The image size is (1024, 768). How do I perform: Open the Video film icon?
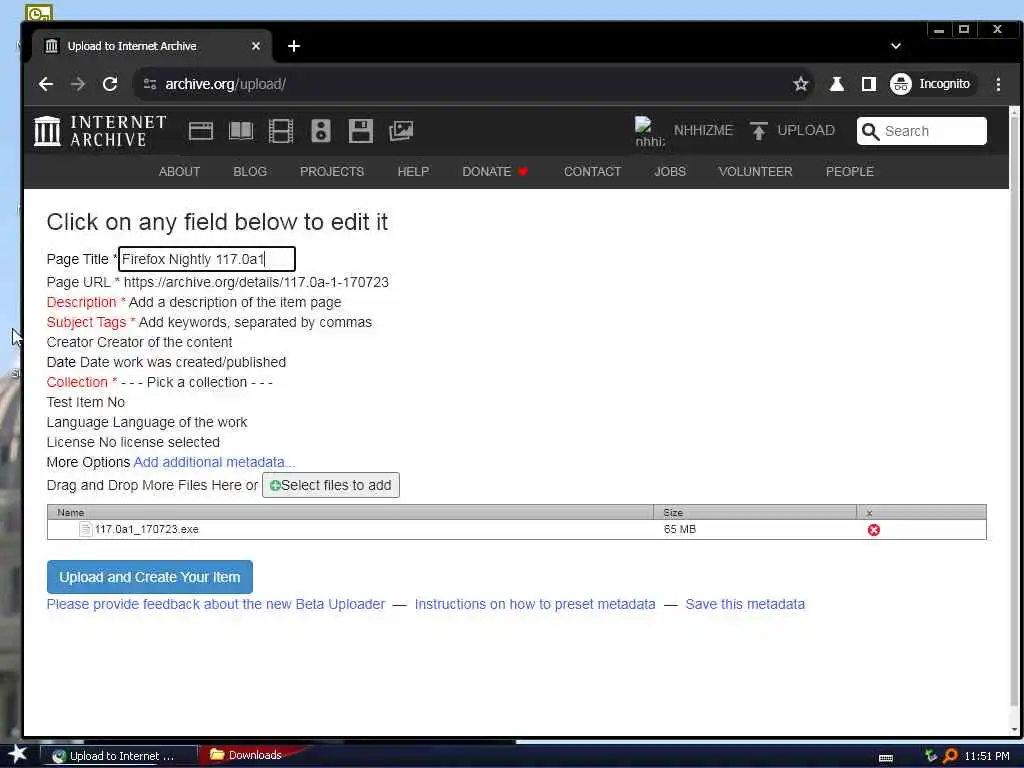click(281, 131)
